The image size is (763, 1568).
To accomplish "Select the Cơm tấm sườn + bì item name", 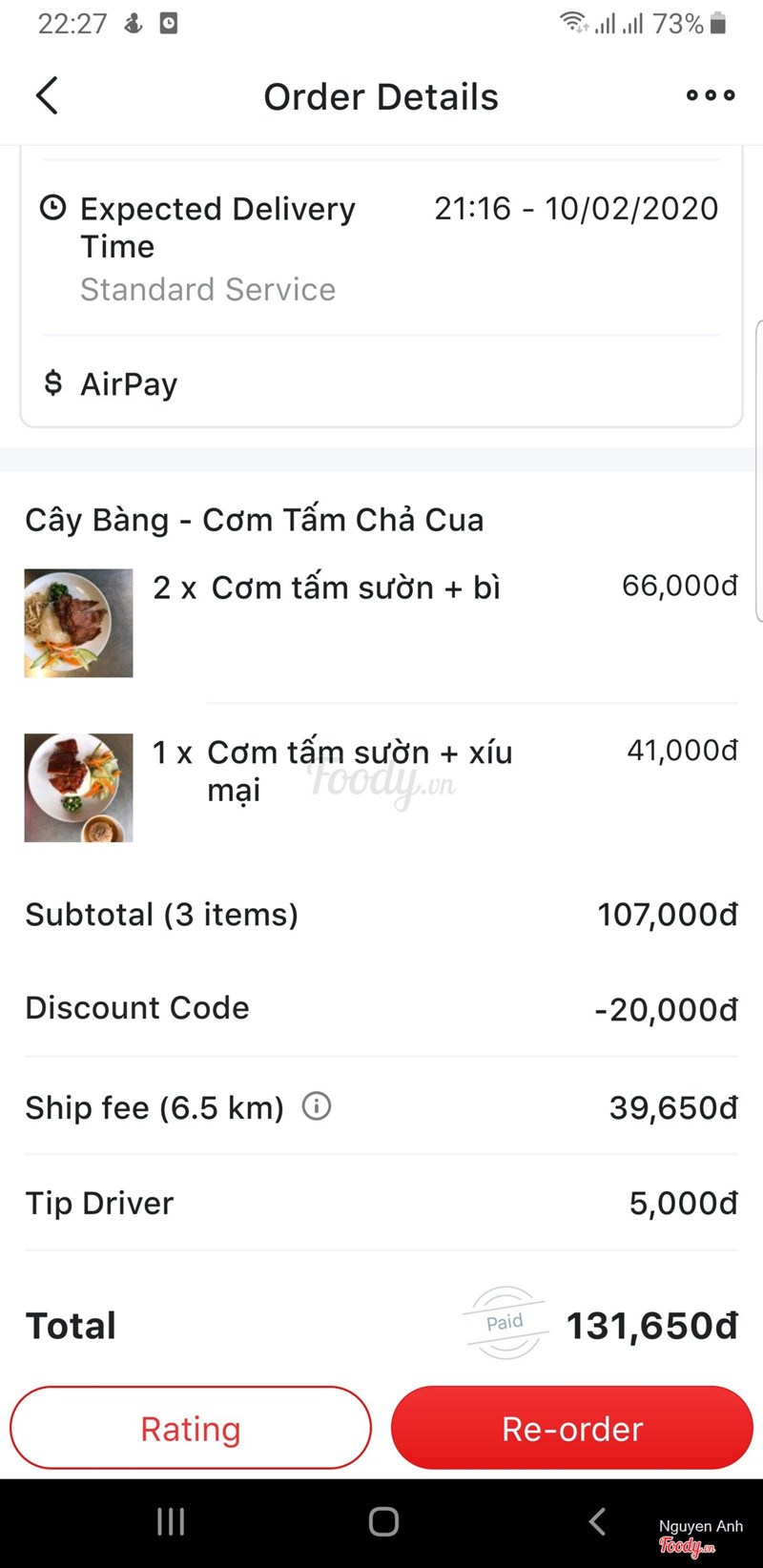I will tap(355, 588).
